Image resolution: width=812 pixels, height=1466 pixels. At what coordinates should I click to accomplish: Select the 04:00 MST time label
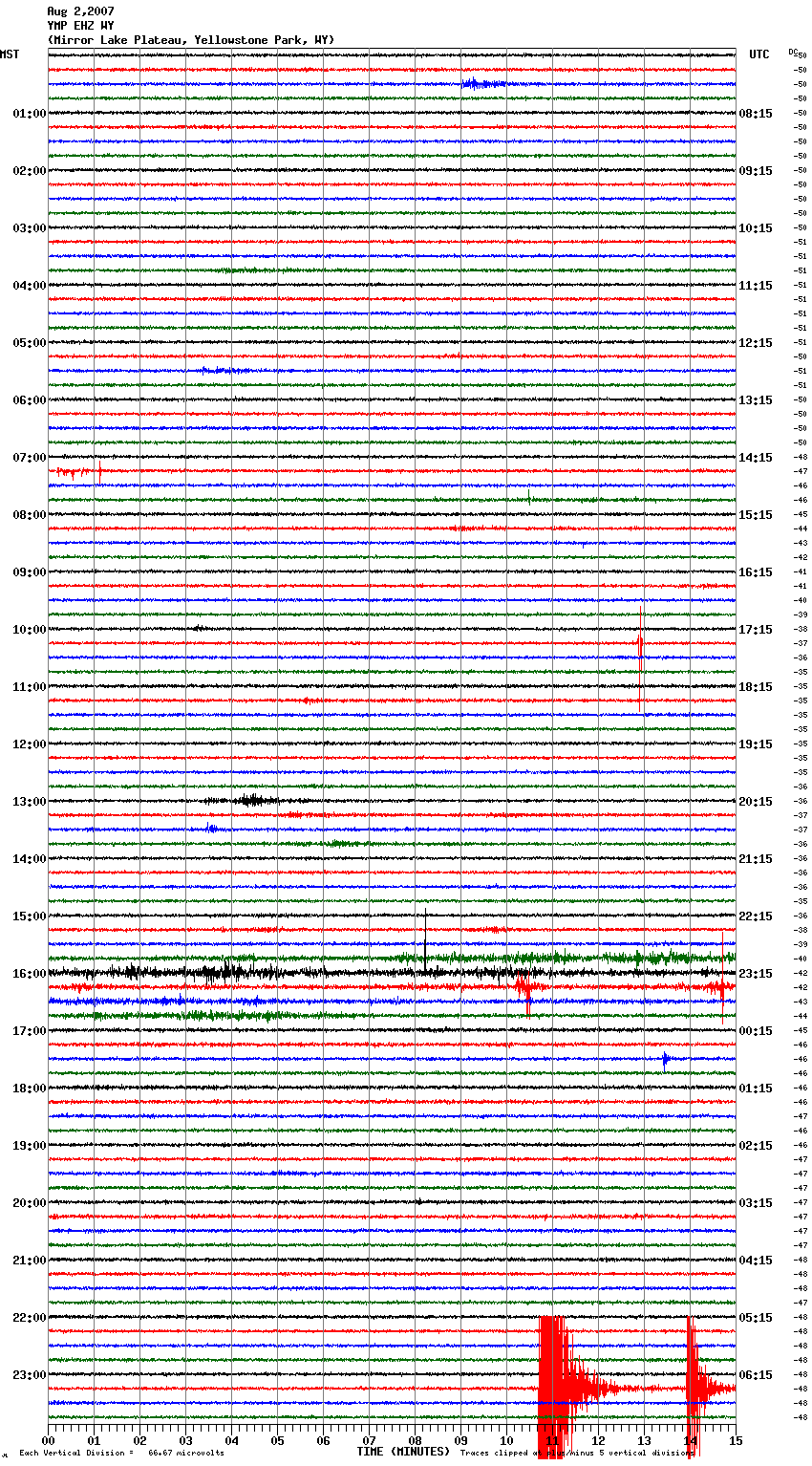(x=30, y=286)
